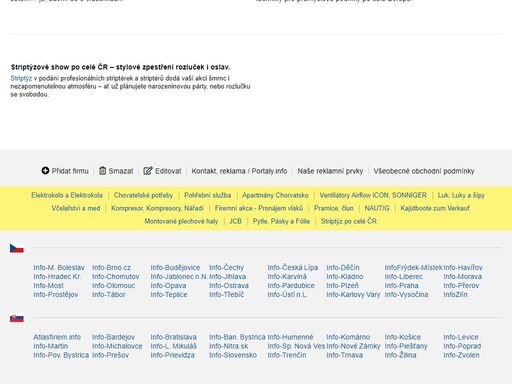The height and width of the screenshot is (384, 512).
Task: Open Info-Teplice link
Action: point(169,295)
